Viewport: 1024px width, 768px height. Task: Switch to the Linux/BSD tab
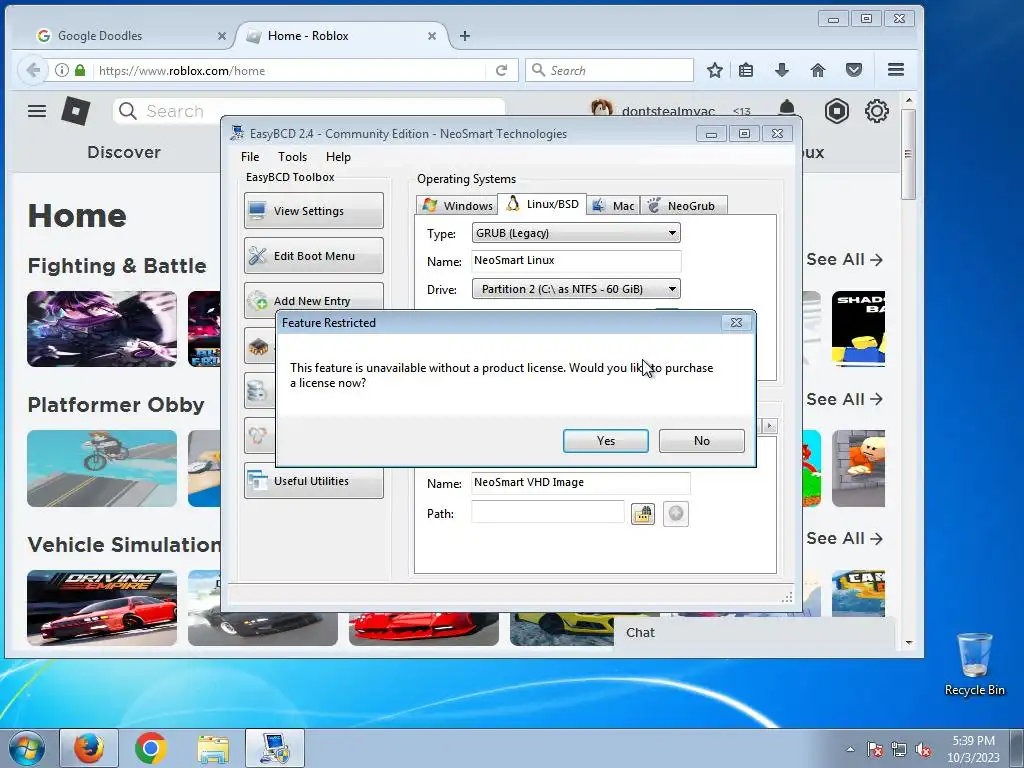[x=542, y=204]
